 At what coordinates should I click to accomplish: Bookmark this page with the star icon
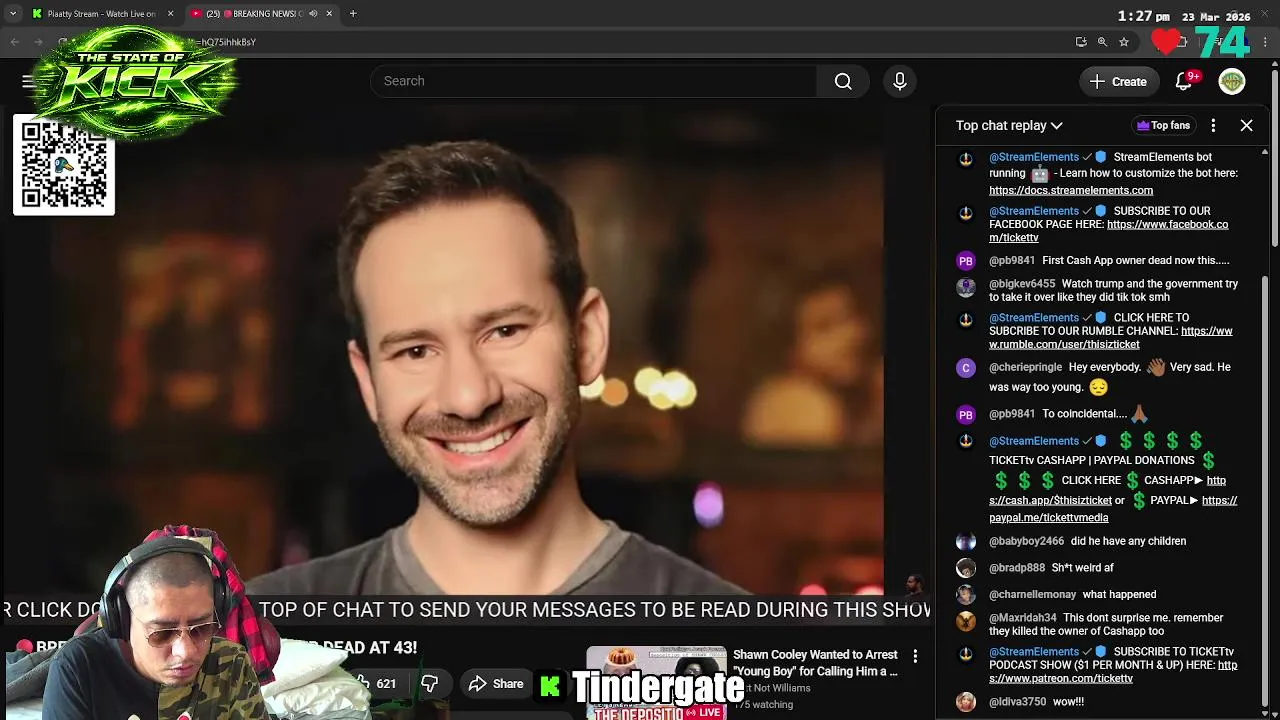tap(1124, 42)
